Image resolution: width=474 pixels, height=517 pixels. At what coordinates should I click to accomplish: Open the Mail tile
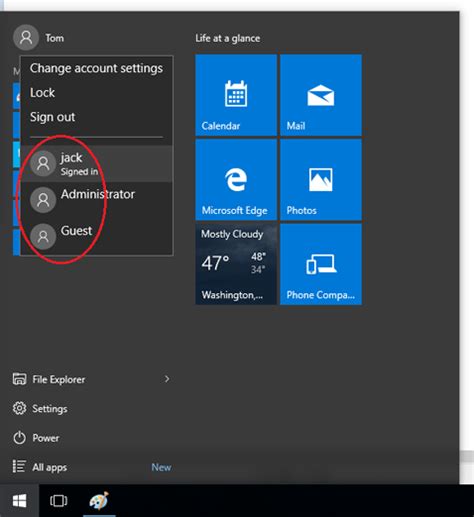coord(321,95)
